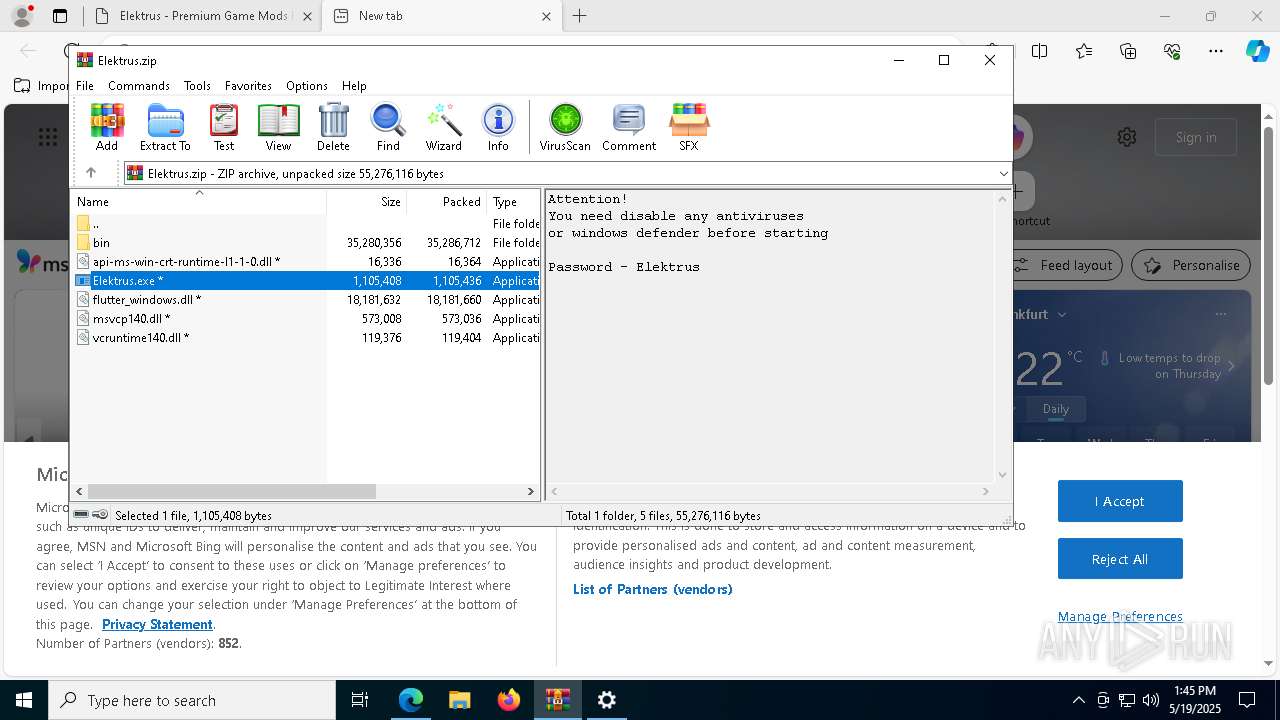Click the Comment toolbar icon
1280x720 pixels.
(629, 127)
